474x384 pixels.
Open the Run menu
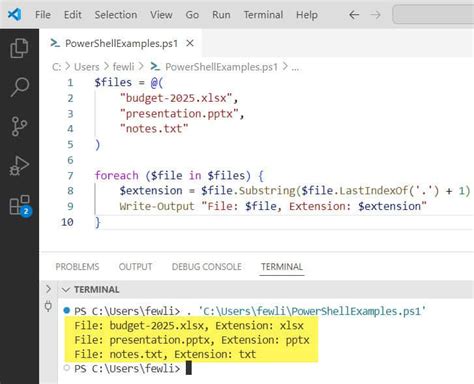221,15
